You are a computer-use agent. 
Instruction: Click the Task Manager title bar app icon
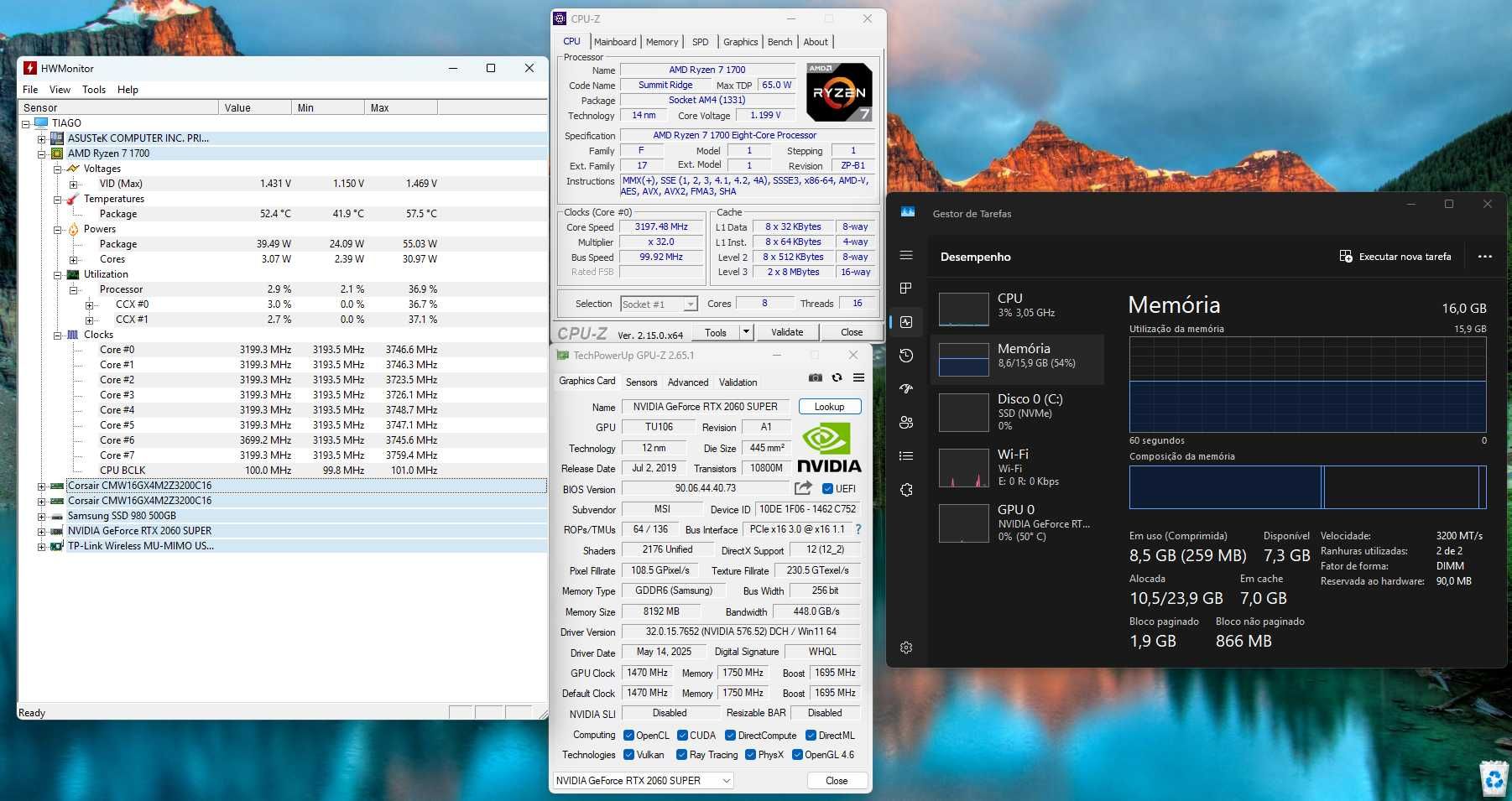[908, 212]
